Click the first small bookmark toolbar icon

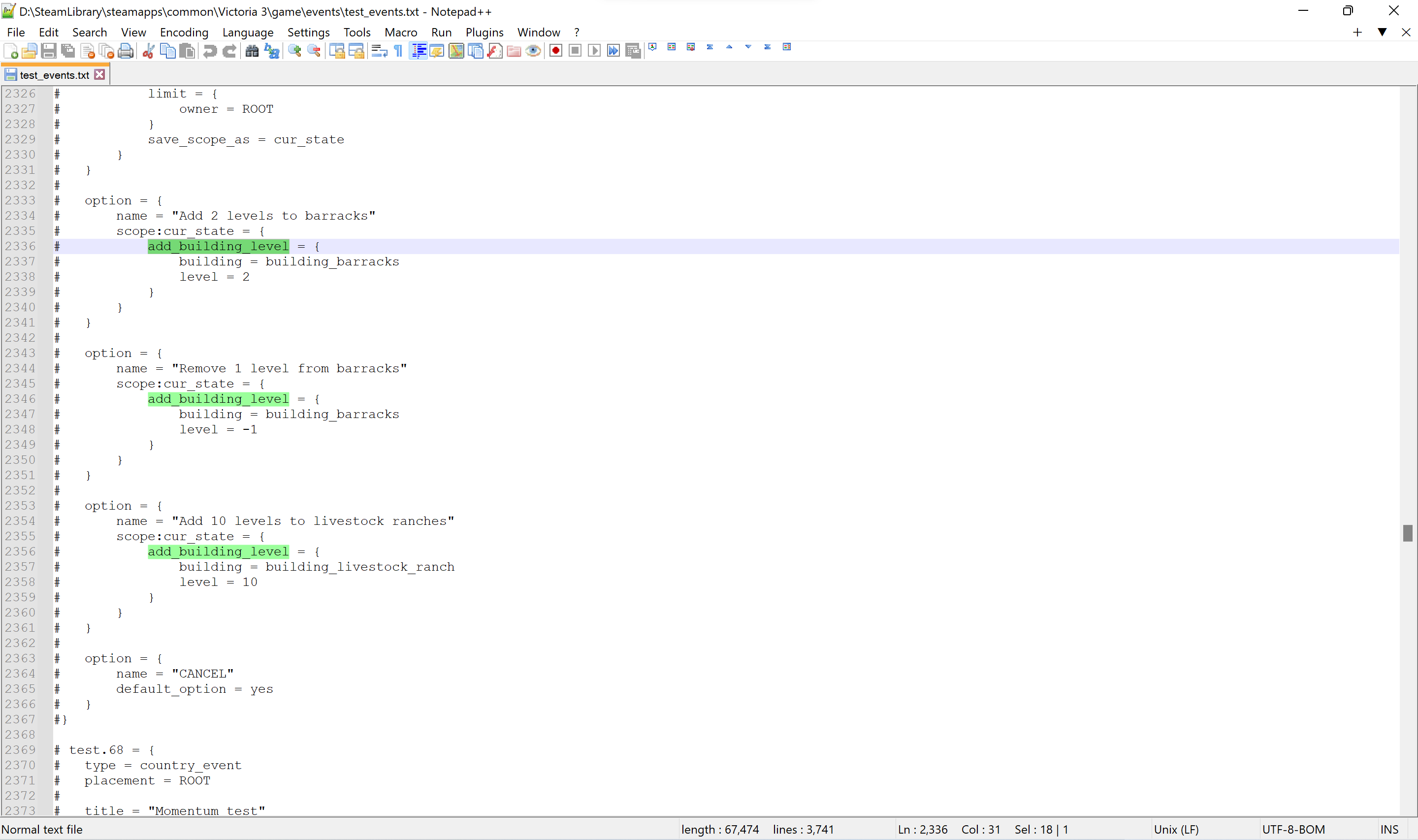pos(652,47)
